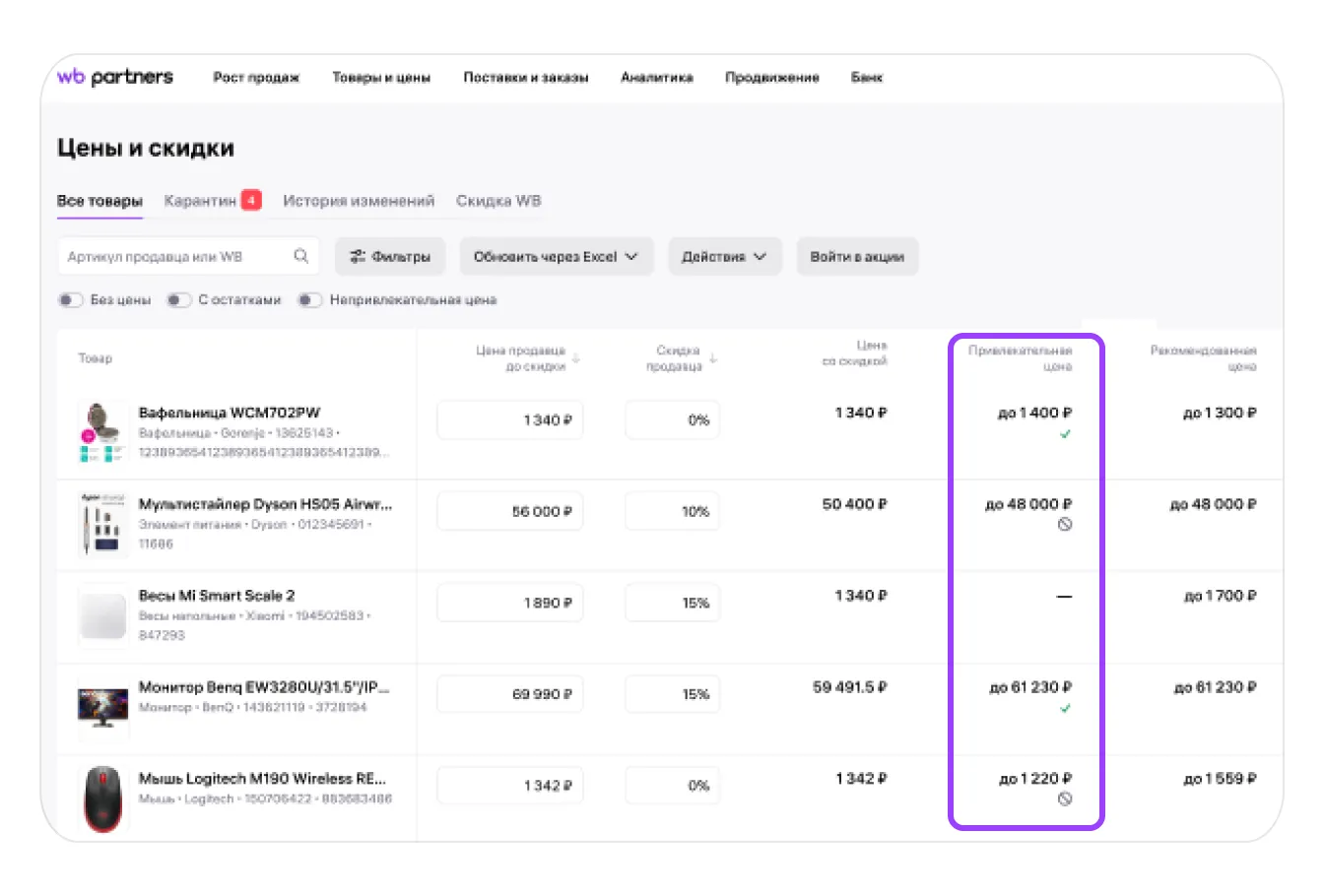Open 'История изменений' tab
Screen dimensions: 1324x896
click(x=359, y=201)
